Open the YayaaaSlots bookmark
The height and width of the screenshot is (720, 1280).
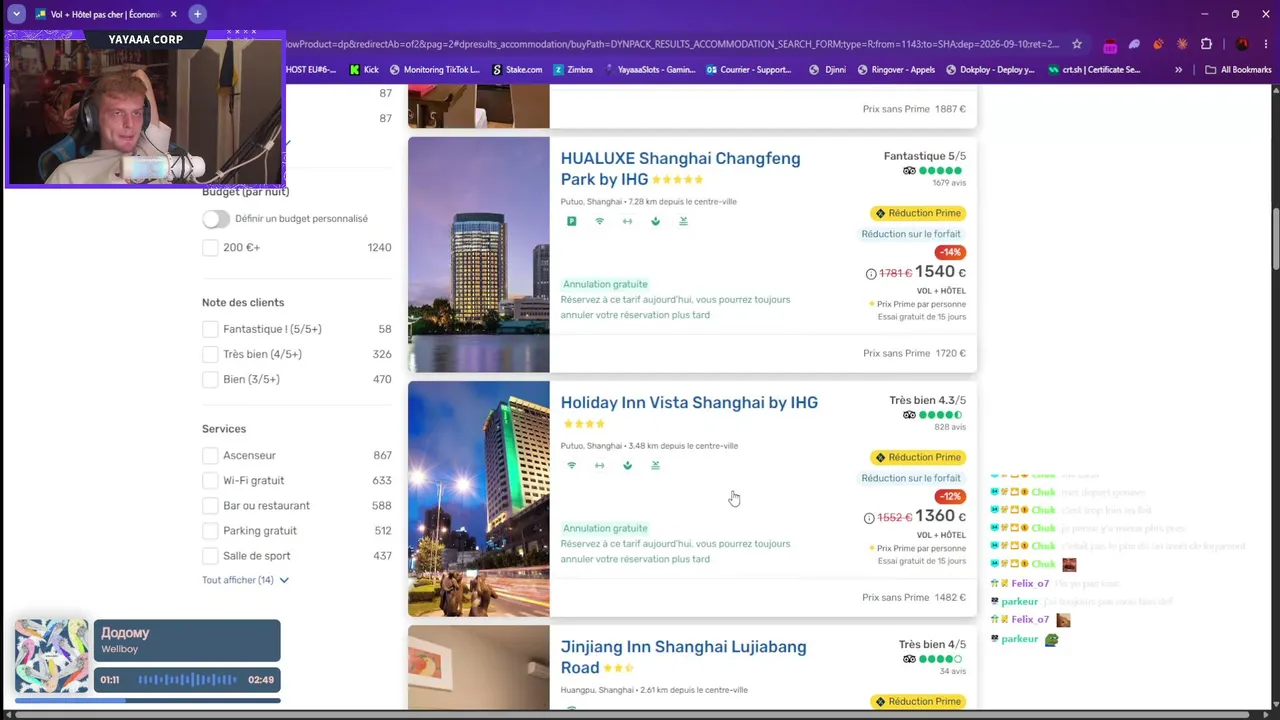click(x=648, y=70)
